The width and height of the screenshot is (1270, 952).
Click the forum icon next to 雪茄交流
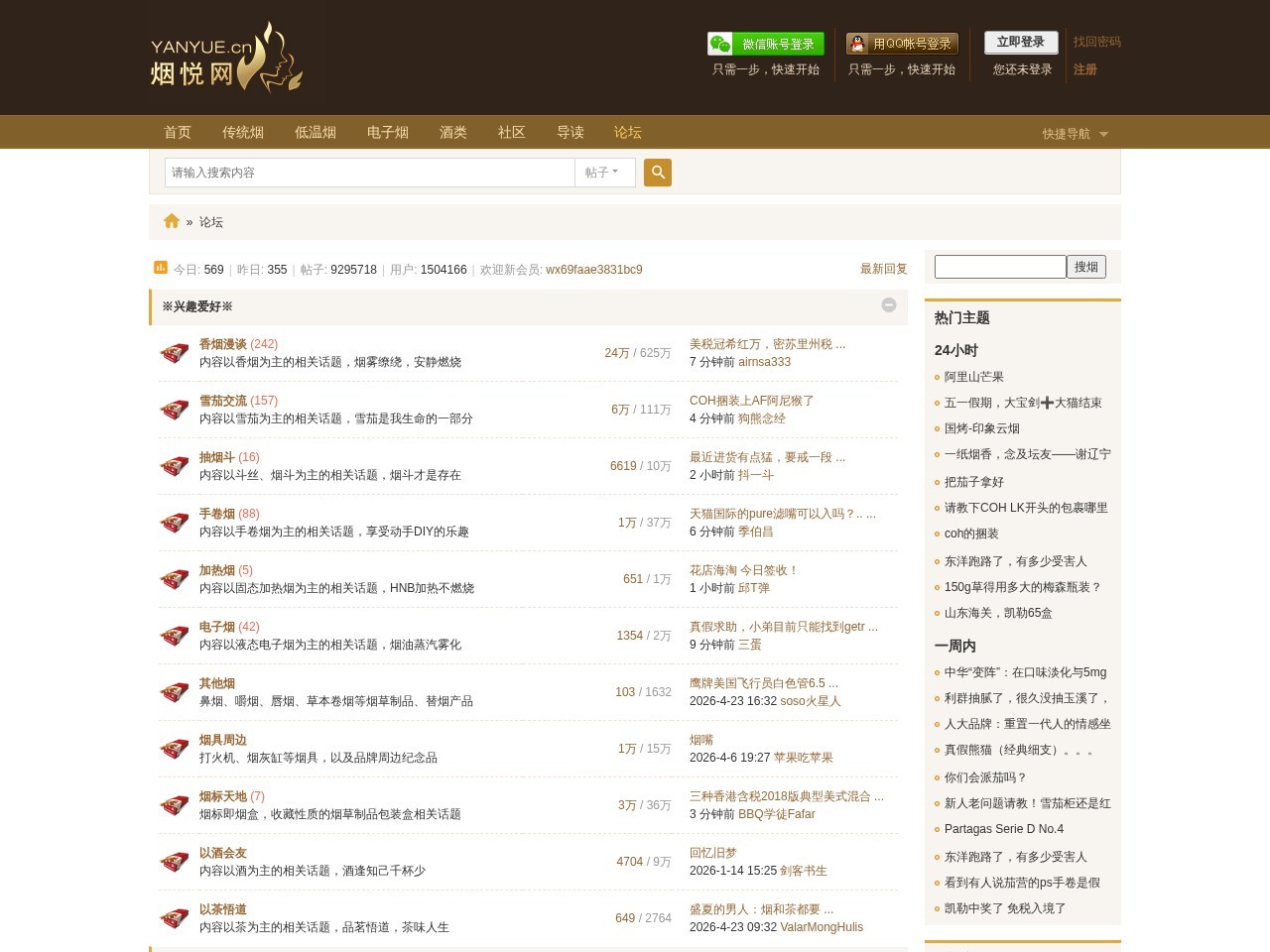175,410
